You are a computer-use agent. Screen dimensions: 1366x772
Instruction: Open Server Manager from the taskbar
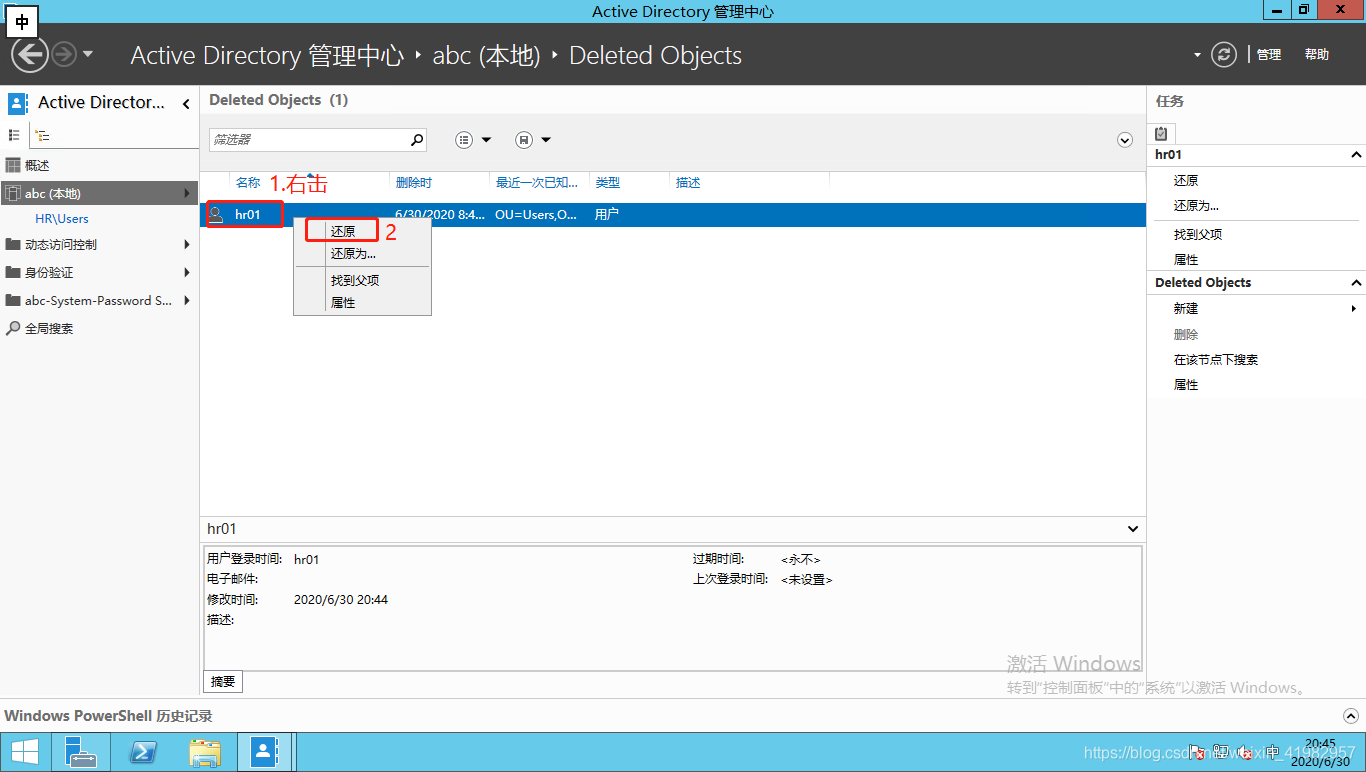coord(80,752)
